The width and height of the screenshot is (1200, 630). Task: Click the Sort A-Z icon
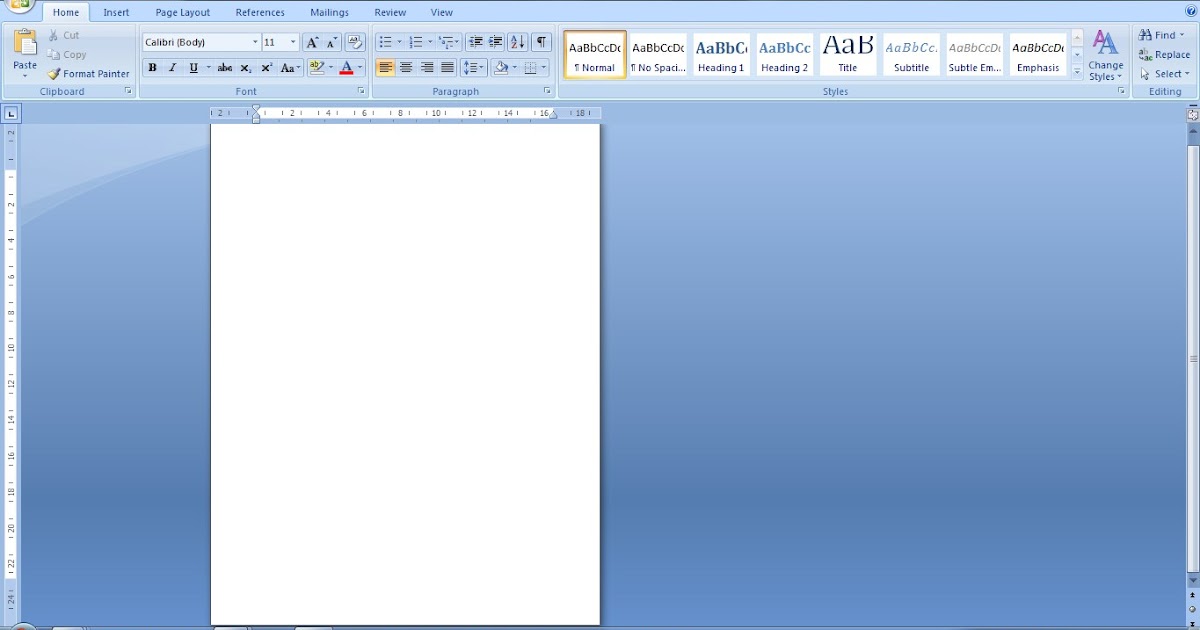(x=517, y=42)
